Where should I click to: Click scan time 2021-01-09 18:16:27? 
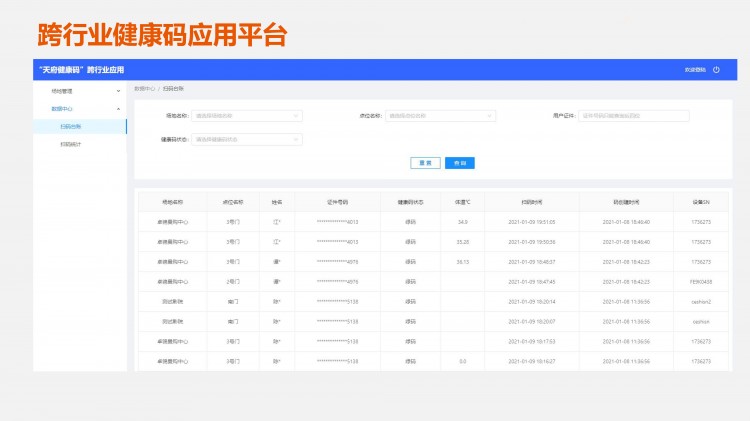532,362
